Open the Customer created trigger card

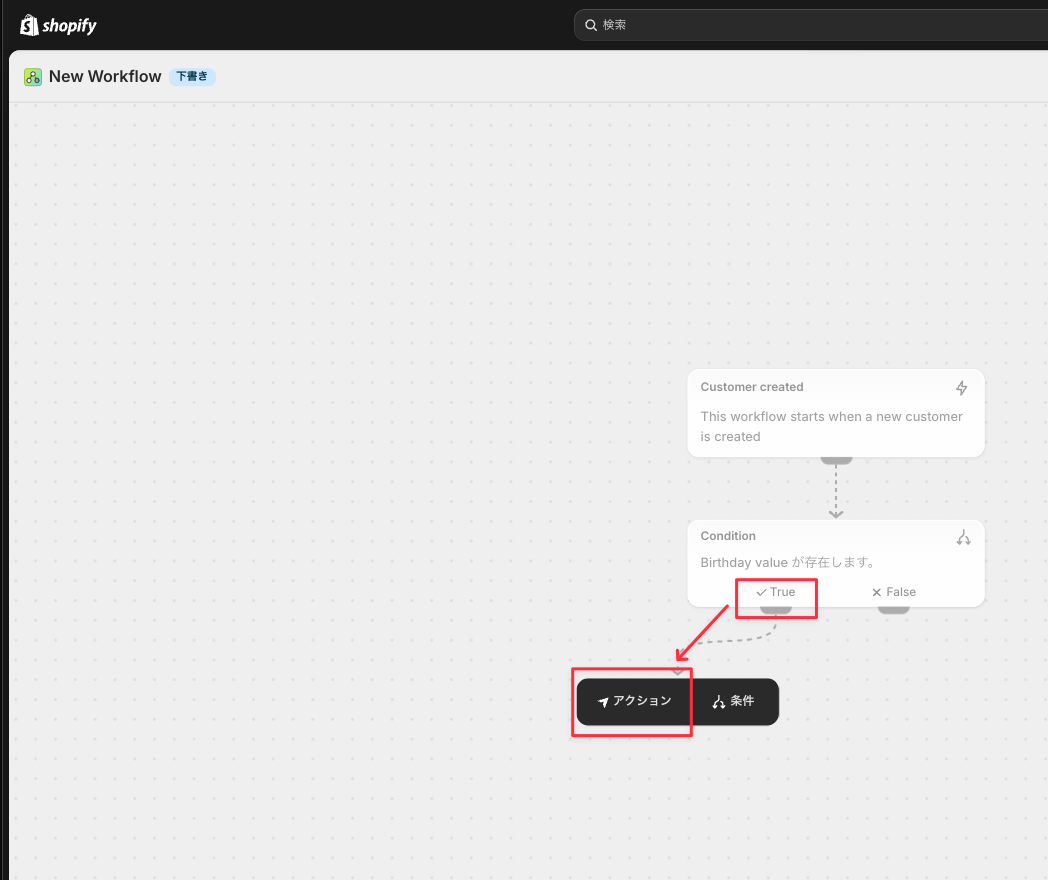click(836, 413)
